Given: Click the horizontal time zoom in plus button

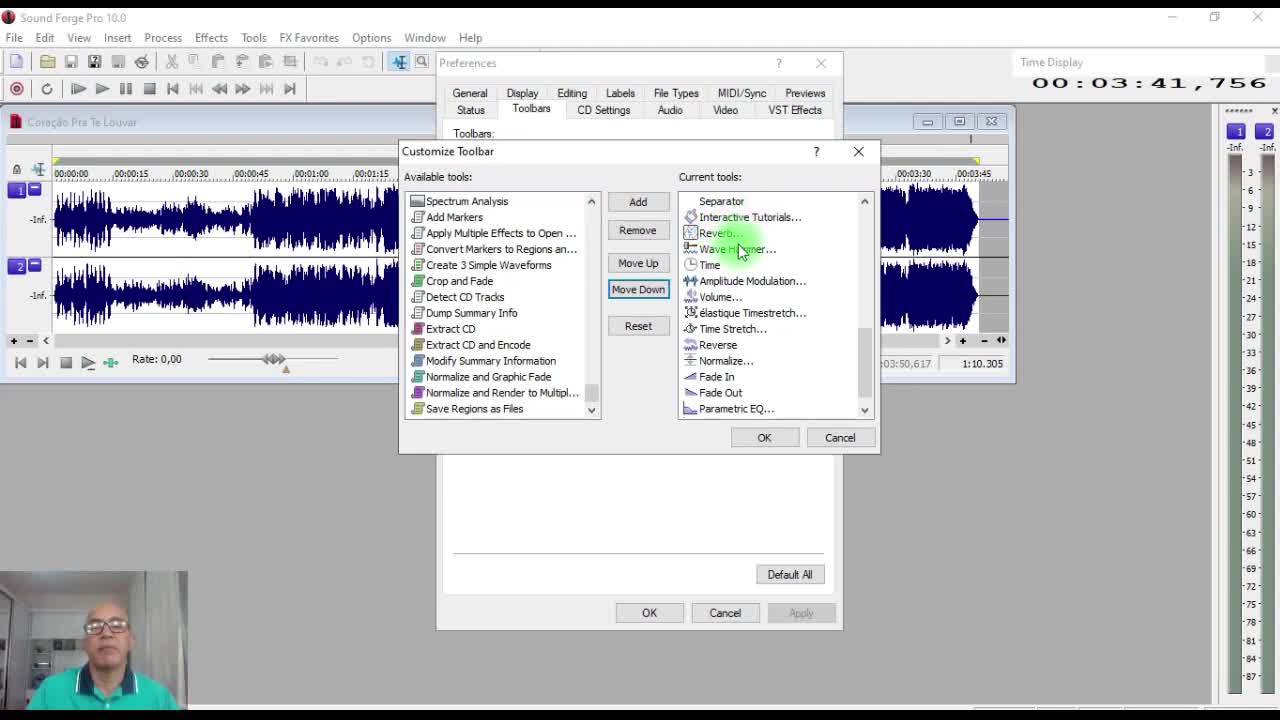Looking at the screenshot, I should click(x=962, y=341).
